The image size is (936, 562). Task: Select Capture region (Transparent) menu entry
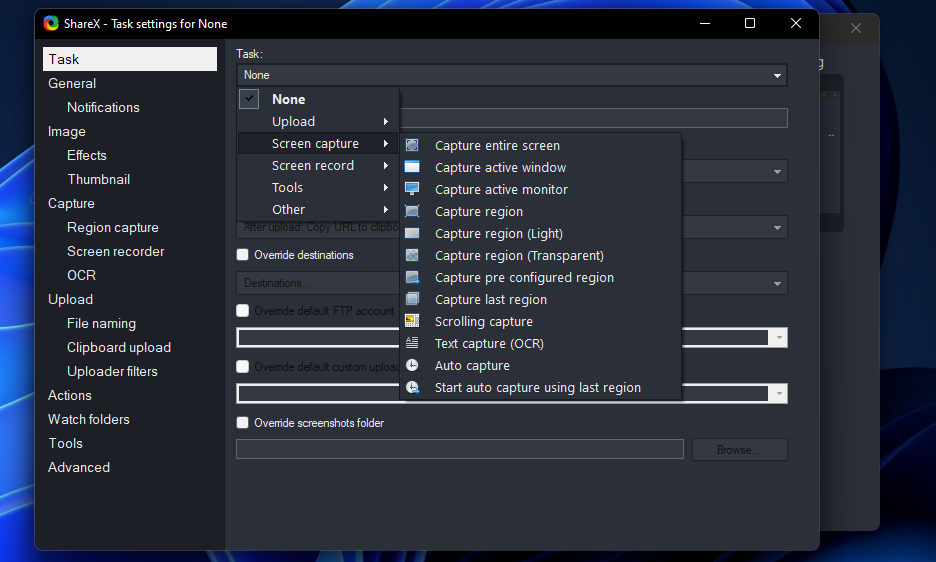(519, 255)
